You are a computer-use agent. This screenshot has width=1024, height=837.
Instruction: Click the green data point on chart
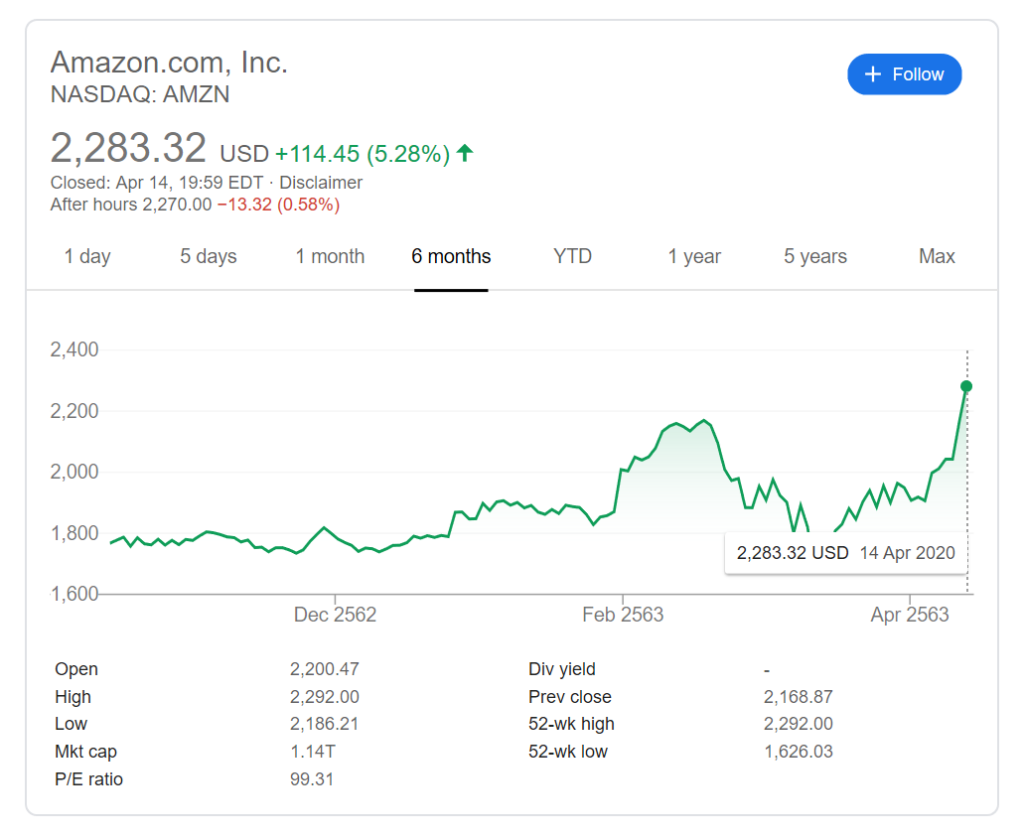(966, 386)
